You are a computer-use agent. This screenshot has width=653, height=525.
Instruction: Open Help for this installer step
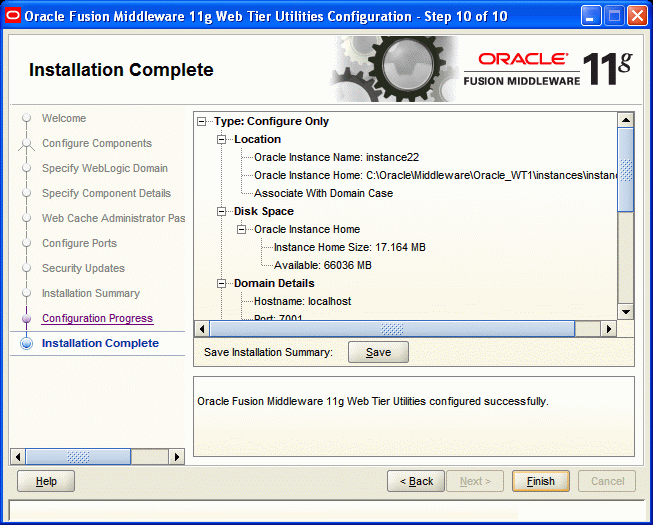(46, 481)
